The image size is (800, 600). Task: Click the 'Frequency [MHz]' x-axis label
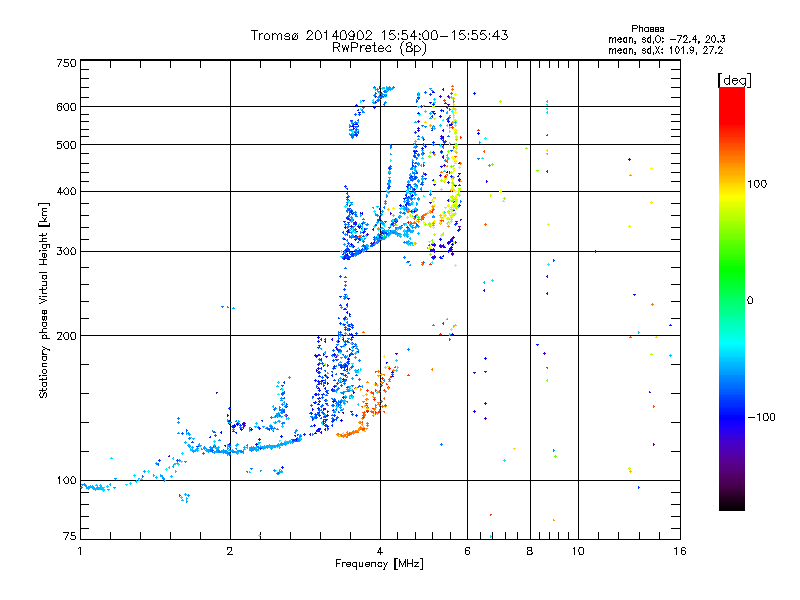click(379, 564)
